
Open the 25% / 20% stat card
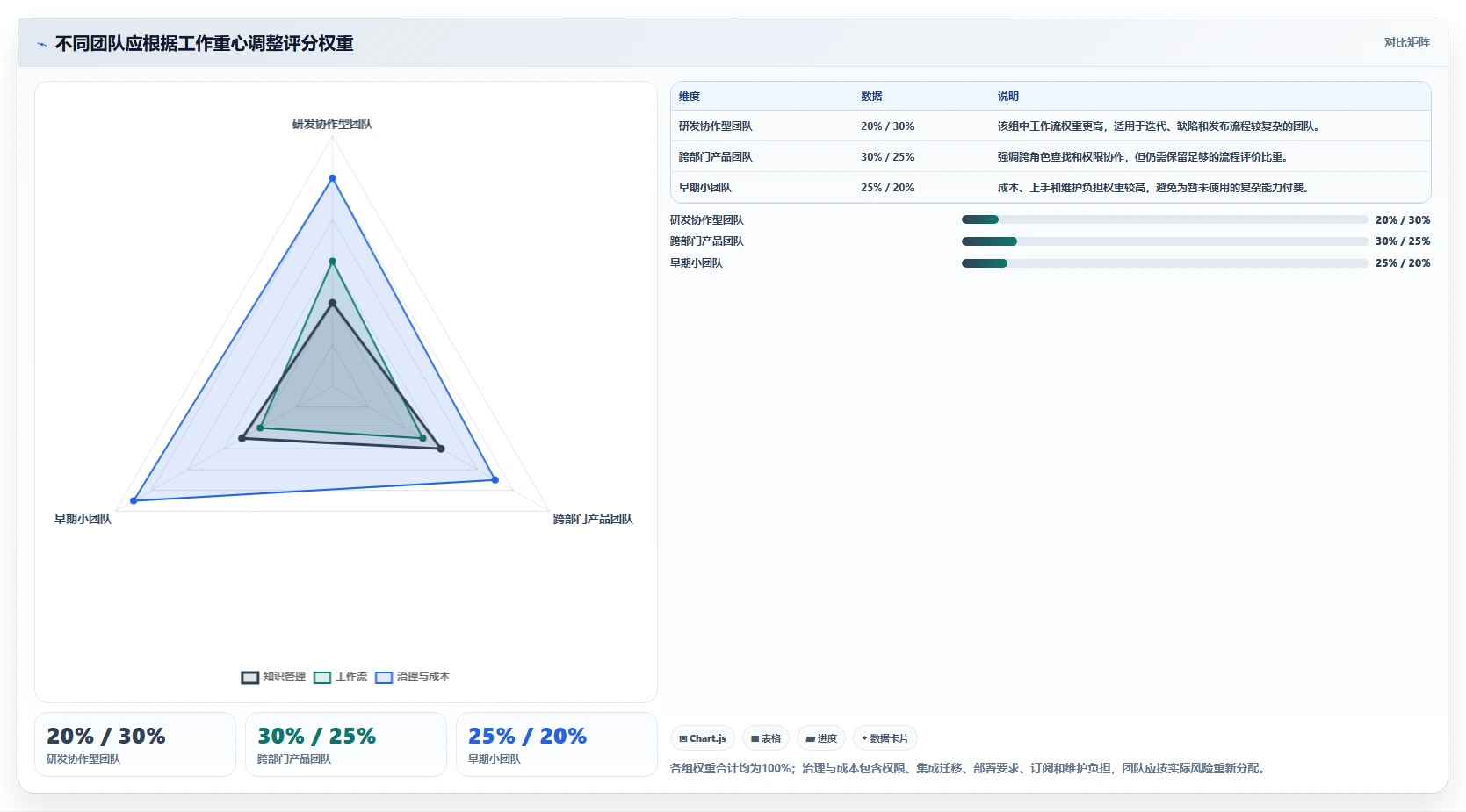click(x=557, y=744)
